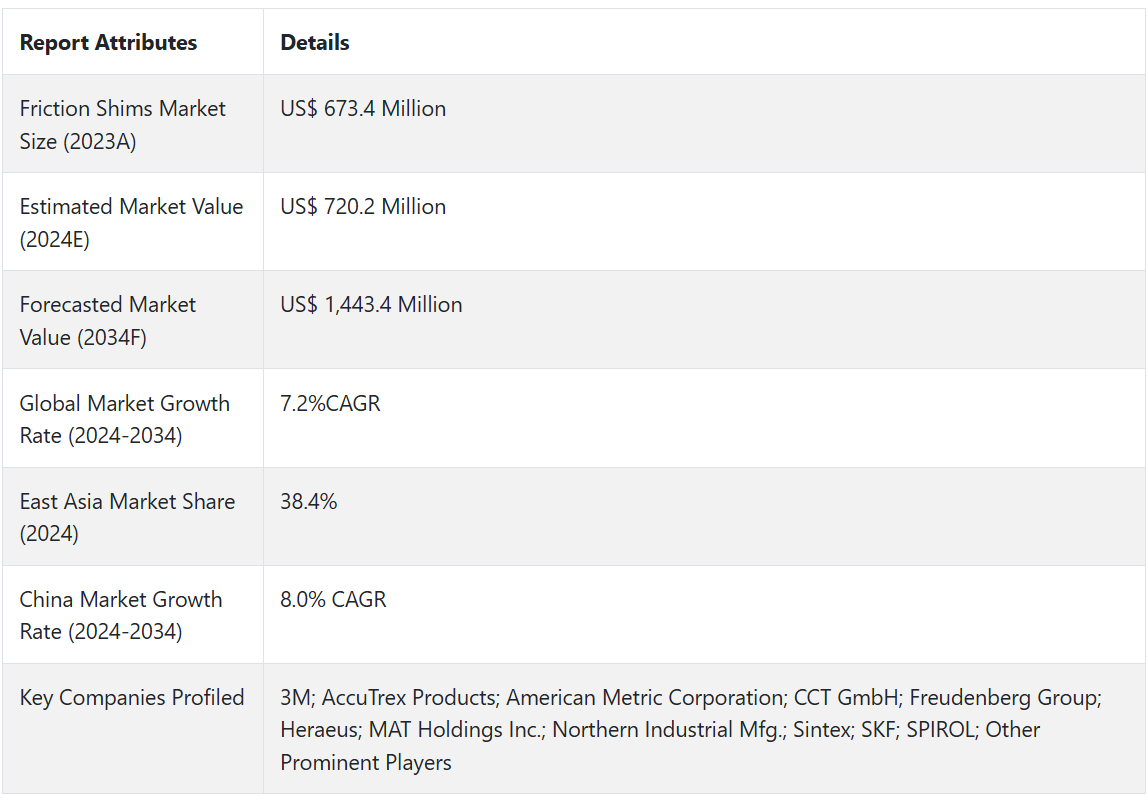Click the 3M company name
Image resolution: width=1148 pixels, height=802 pixels.
pyautogui.click(x=295, y=698)
